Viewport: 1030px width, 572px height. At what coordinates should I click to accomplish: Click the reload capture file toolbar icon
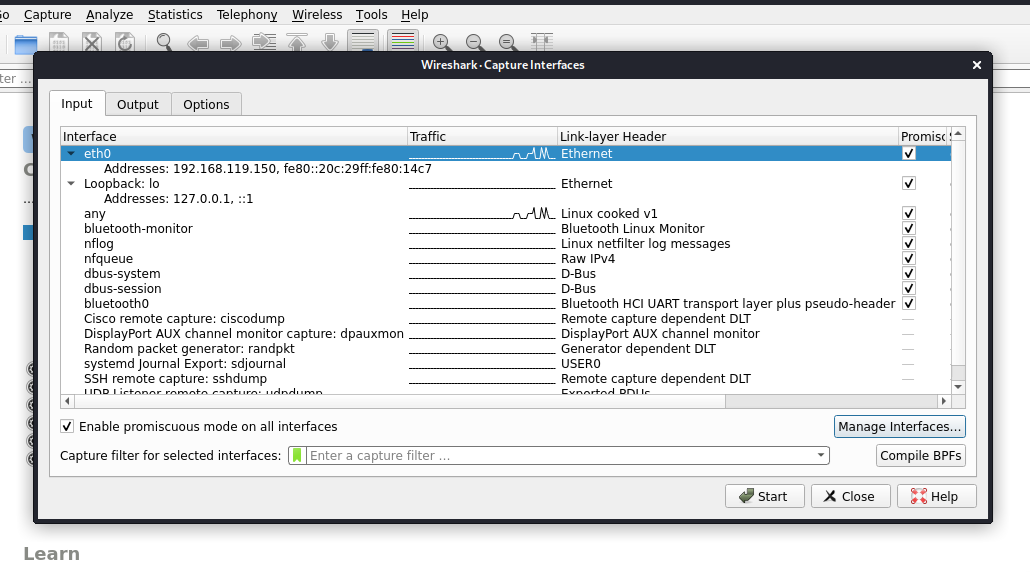click(x=124, y=43)
